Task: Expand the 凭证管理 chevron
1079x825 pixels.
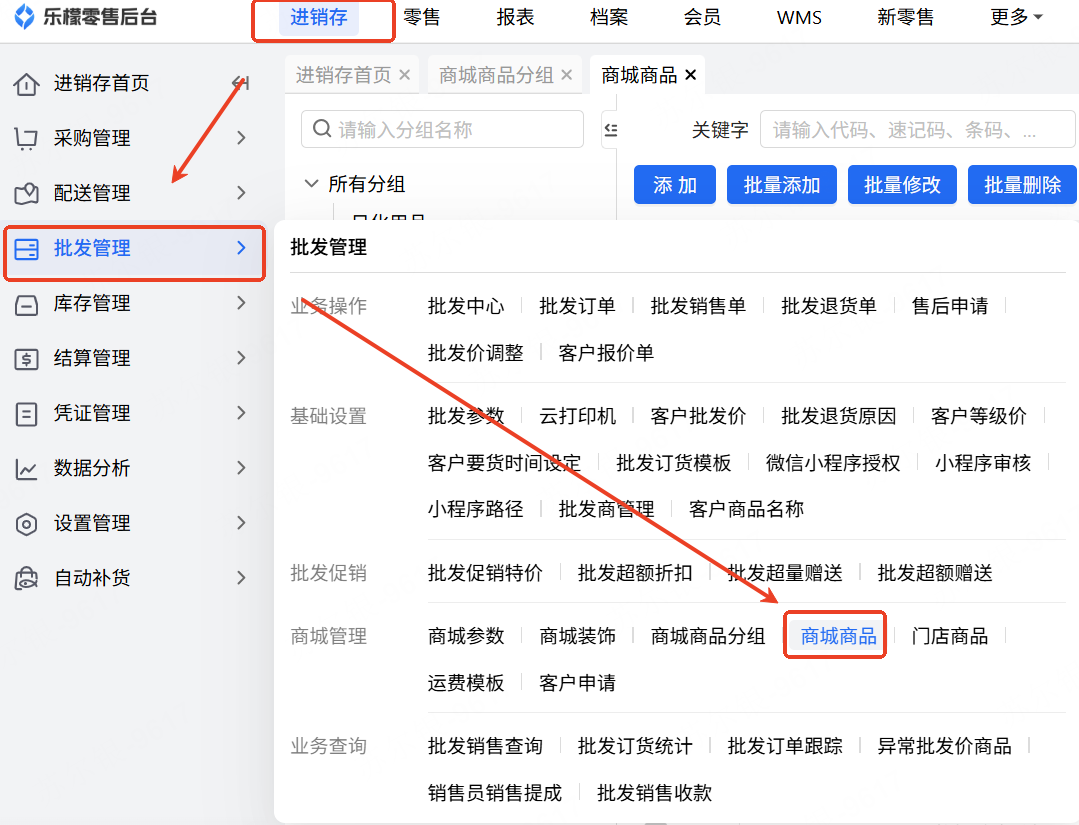Action: pos(241,413)
